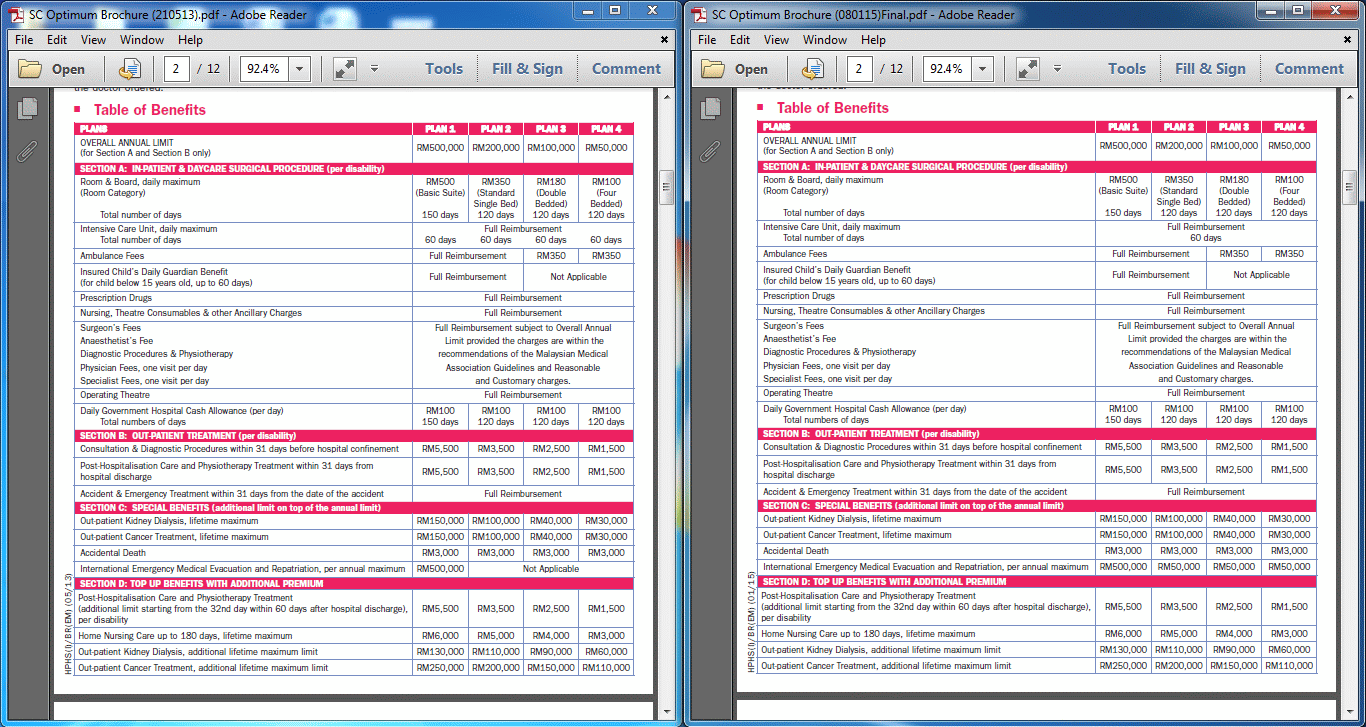Open Window menu in the 080115 Final window
1366x727 pixels.
(825, 40)
